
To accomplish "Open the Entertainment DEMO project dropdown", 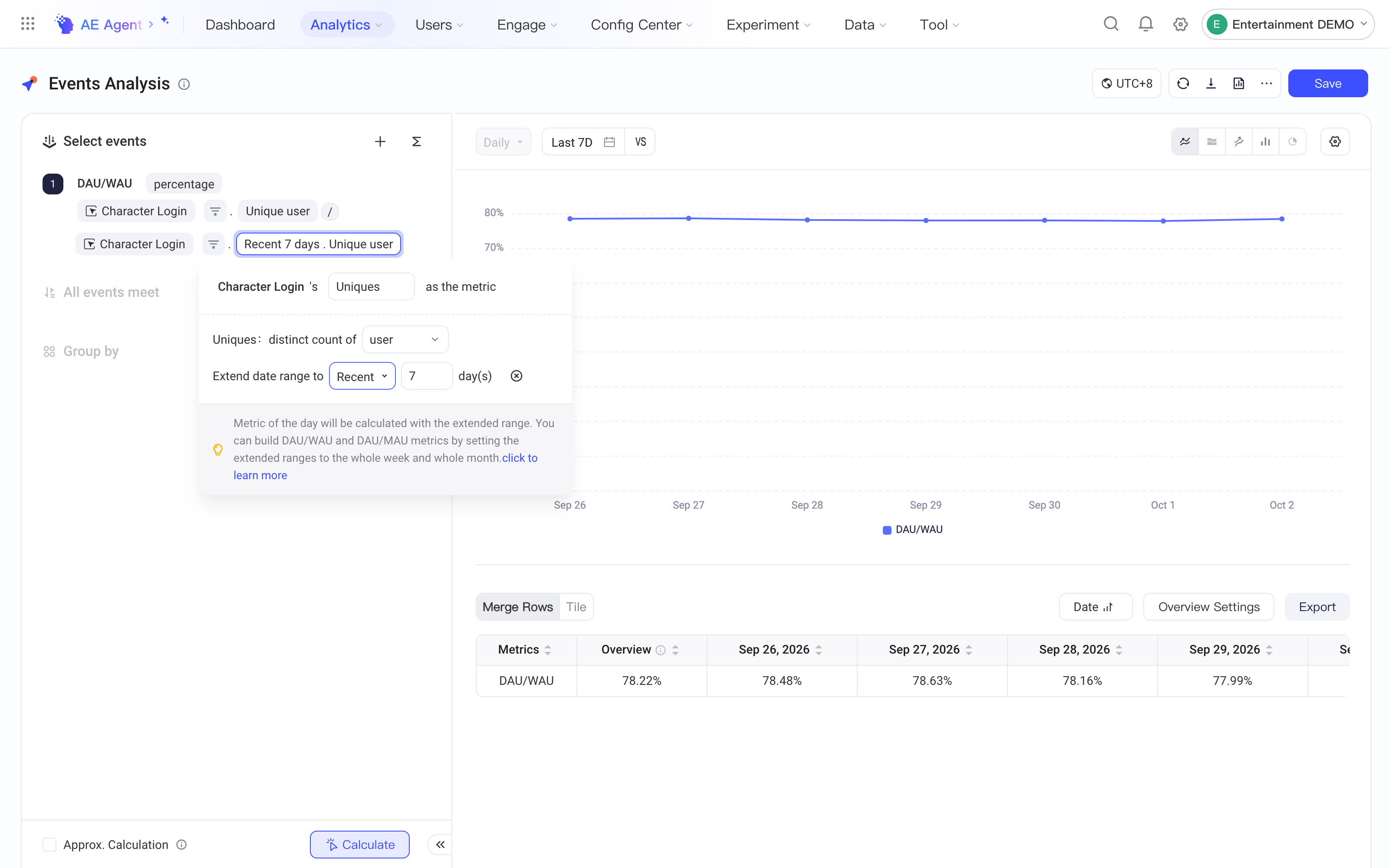I will [1287, 24].
